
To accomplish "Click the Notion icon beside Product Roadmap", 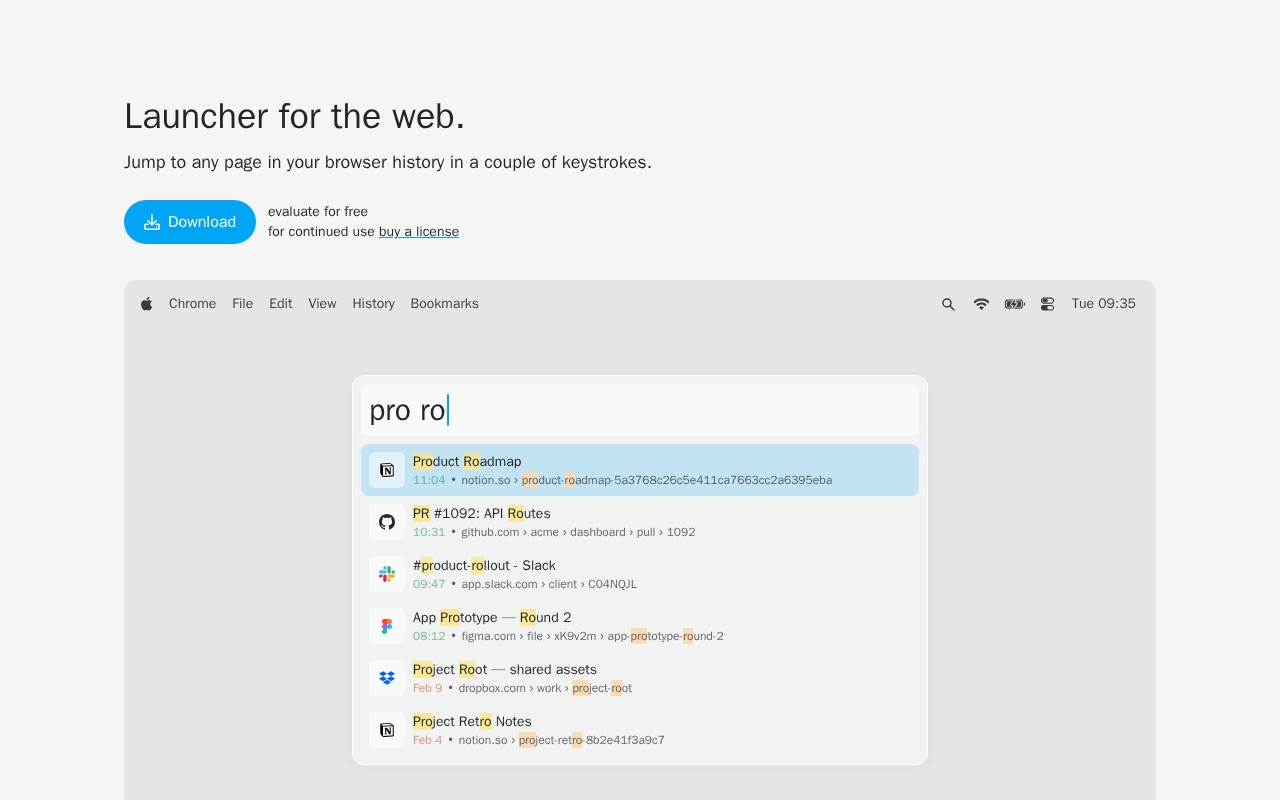I will pos(387,470).
